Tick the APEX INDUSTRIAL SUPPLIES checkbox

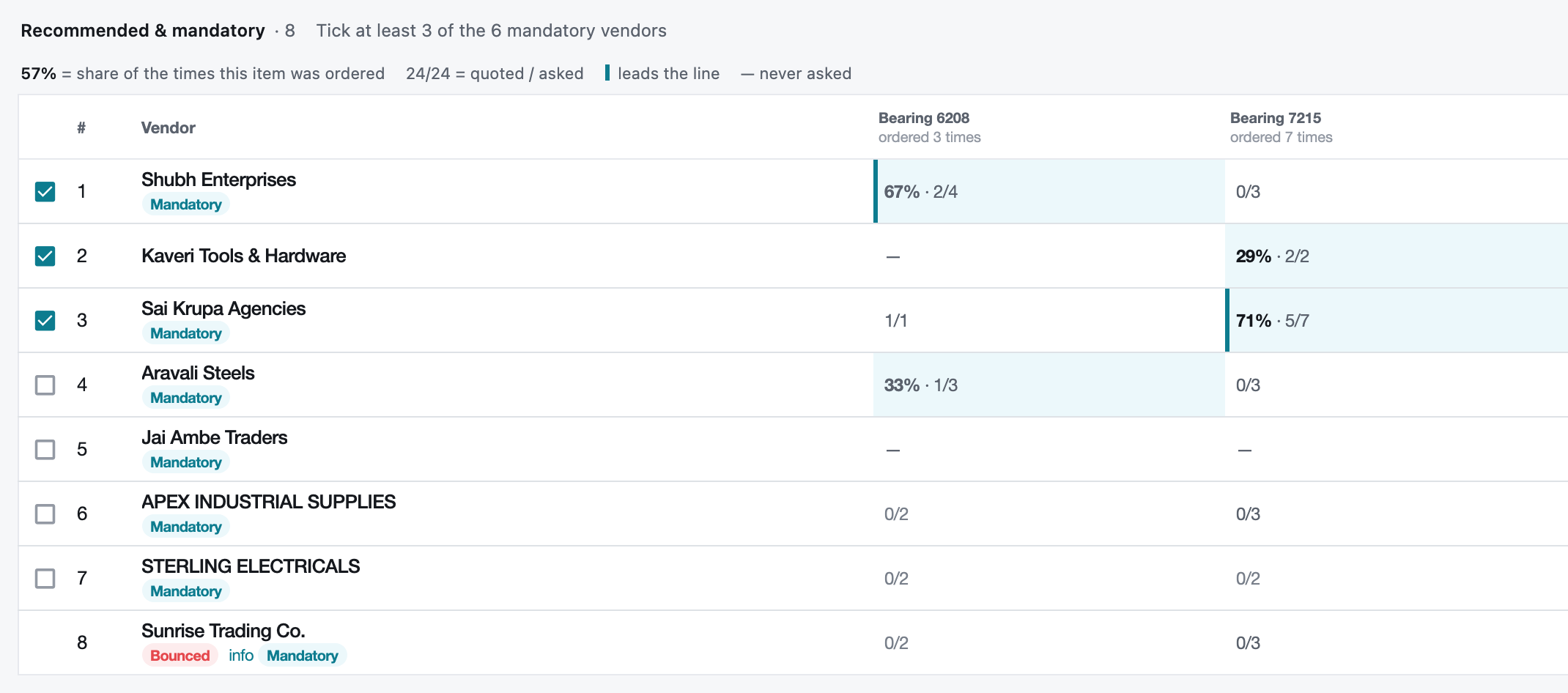coord(45,514)
